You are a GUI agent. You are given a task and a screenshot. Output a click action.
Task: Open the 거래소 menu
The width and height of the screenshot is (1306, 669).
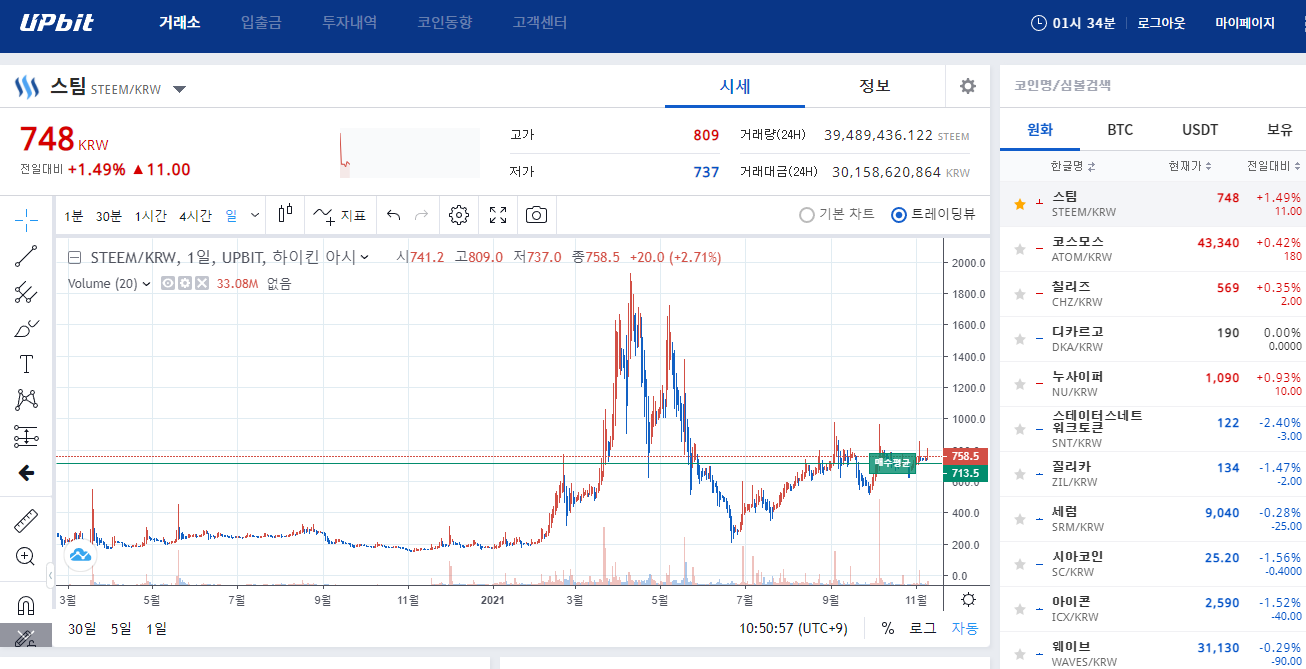click(180, 22)
